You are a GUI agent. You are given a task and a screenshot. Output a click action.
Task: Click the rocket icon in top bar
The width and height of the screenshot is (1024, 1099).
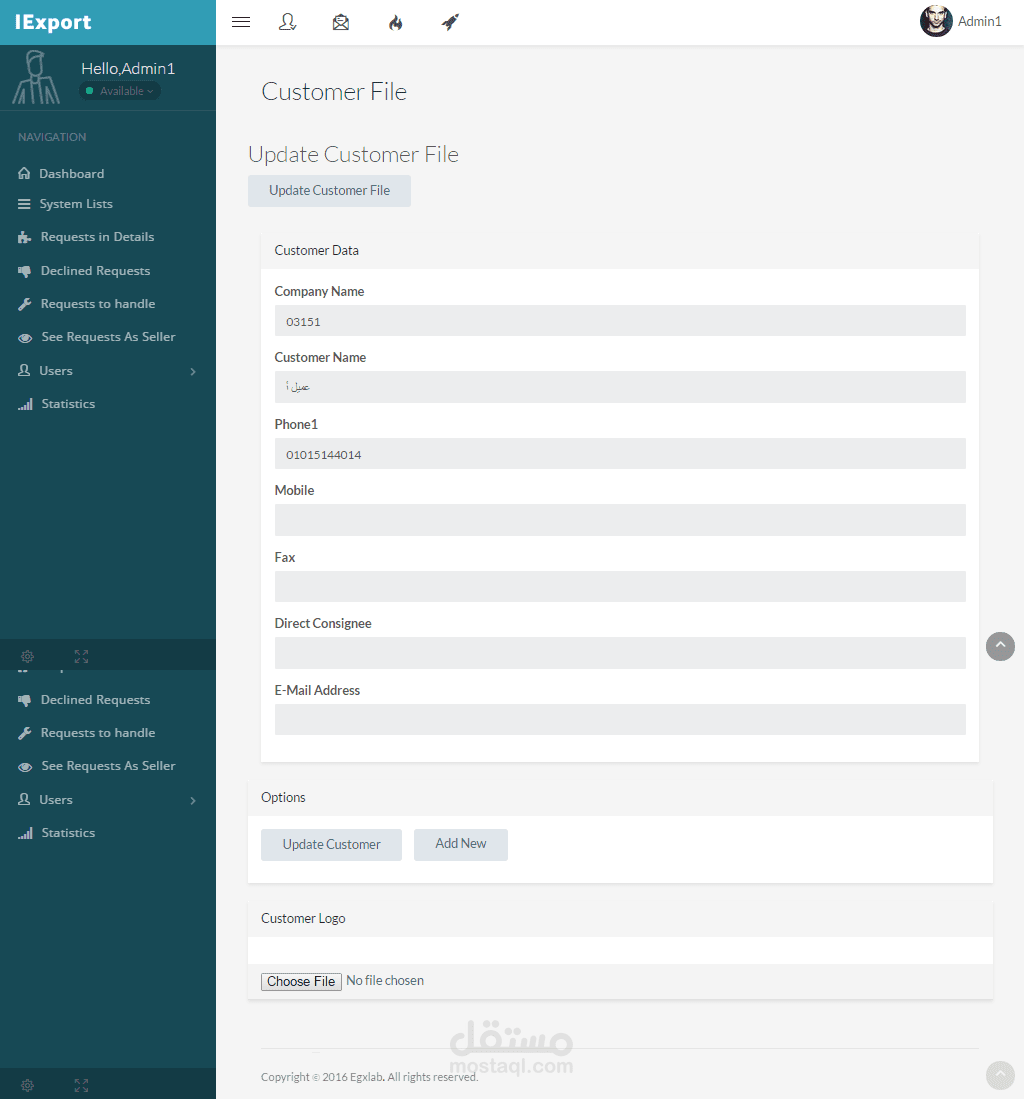click(x=450, y=22)
